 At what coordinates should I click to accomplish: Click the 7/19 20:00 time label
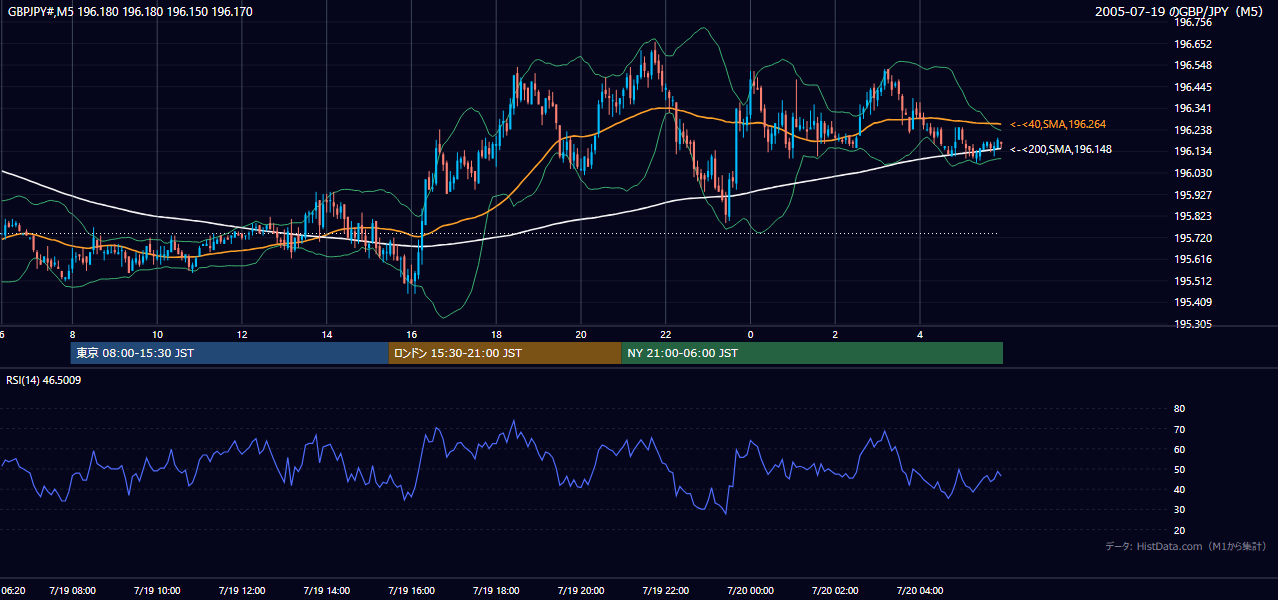[x=581, y=591]
